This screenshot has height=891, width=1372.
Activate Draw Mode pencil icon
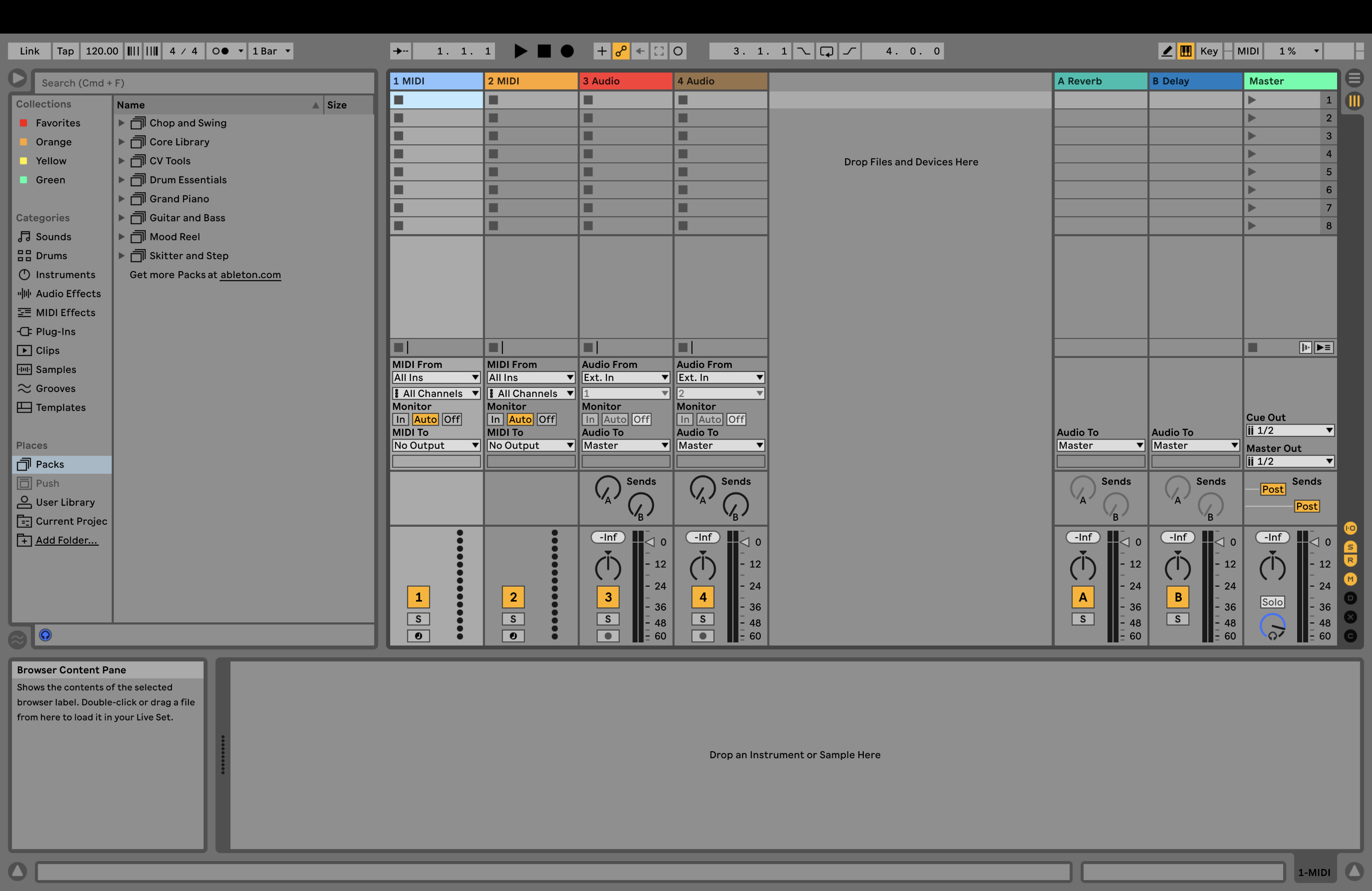[1166, 51]
